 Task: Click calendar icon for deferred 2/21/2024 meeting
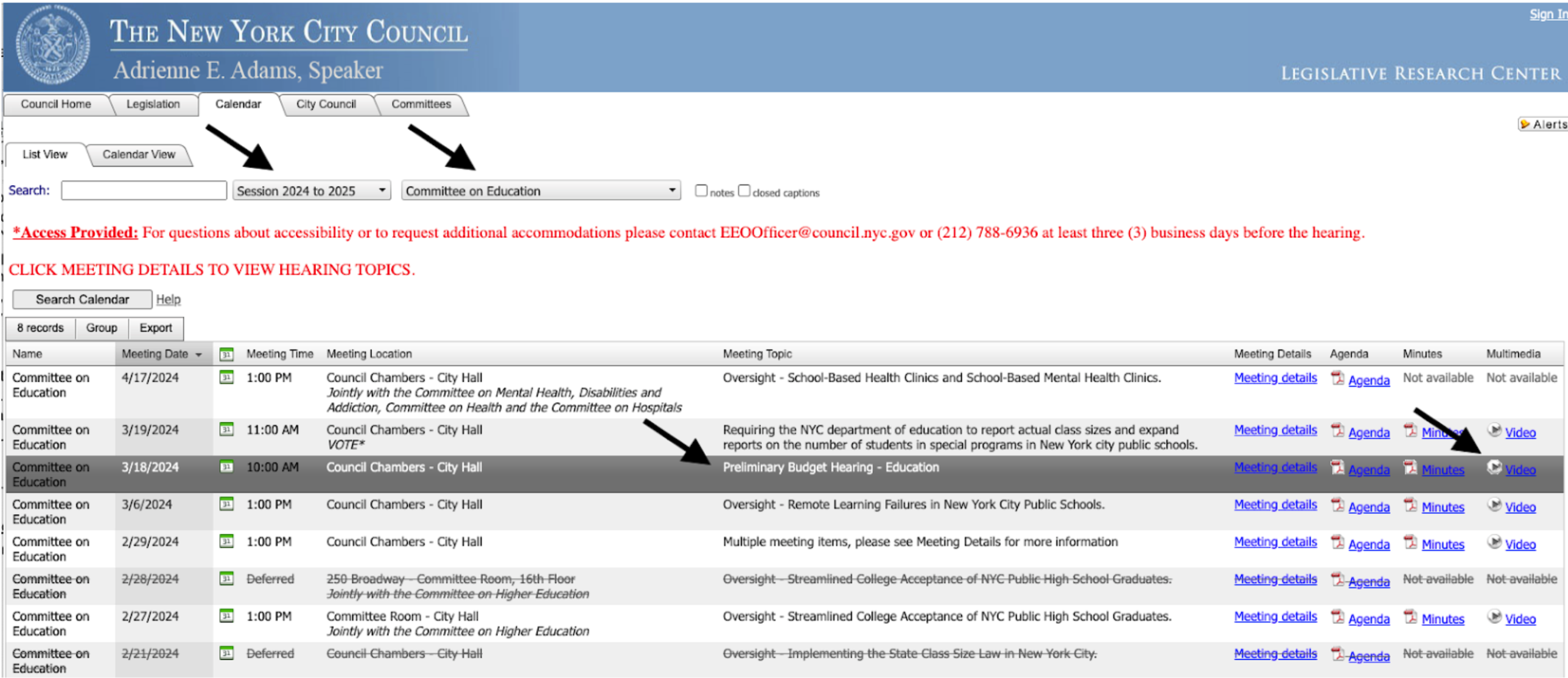(226, 653)
